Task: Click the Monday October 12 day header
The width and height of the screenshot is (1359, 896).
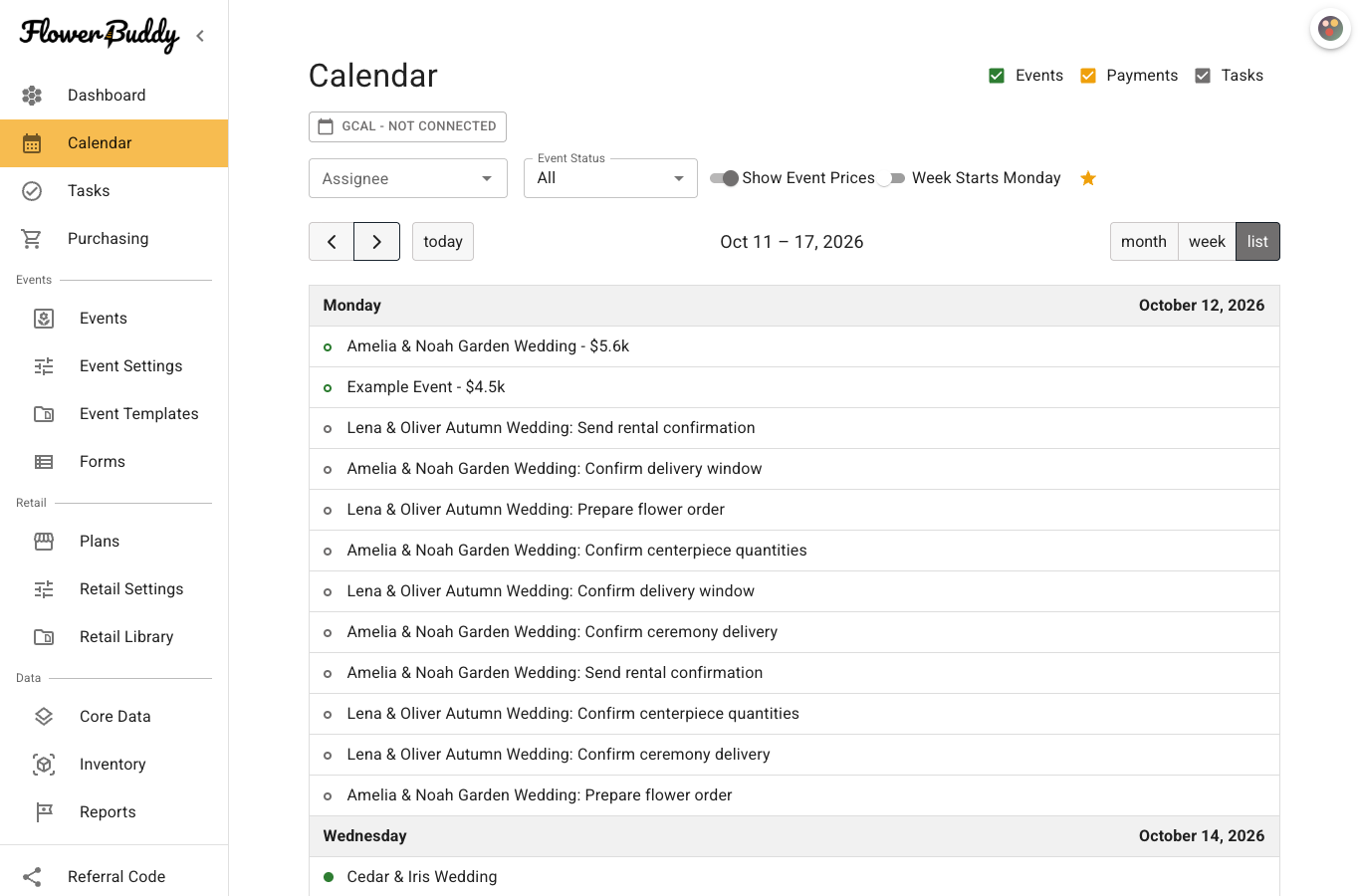Action: (793, 306)
